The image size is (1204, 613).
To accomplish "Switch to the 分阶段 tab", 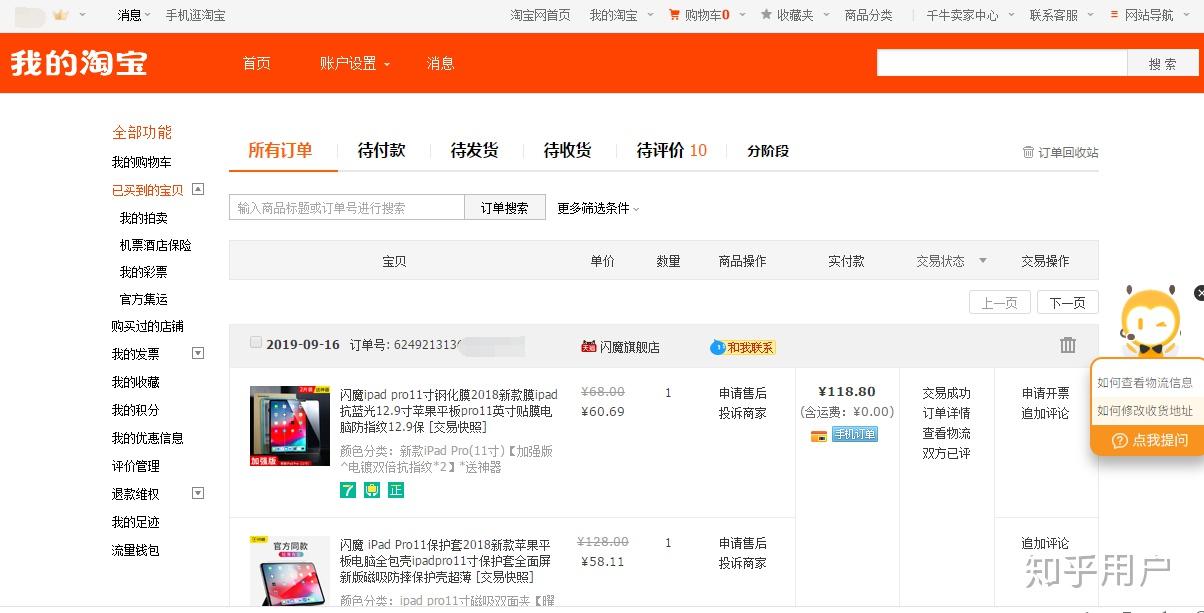I will [768, 151].
